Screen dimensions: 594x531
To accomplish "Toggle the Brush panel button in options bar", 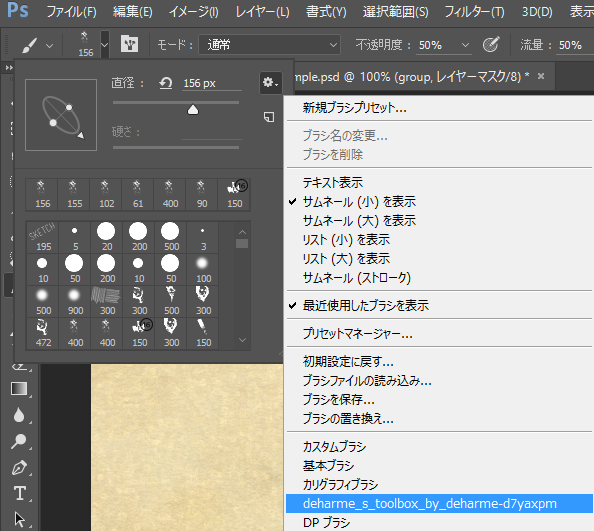I will coord(130,44).
